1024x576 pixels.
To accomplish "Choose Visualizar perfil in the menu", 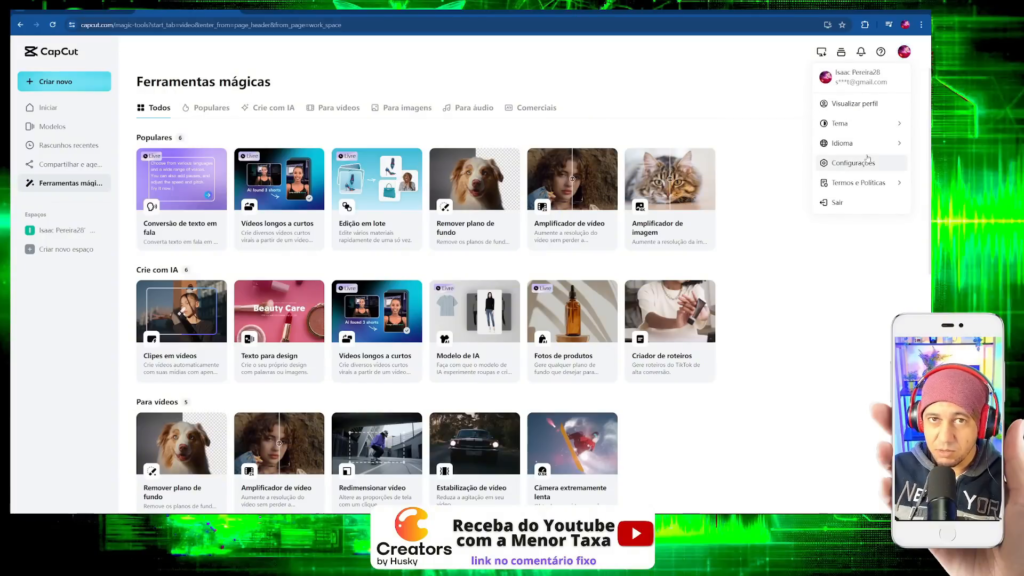I will coord(854,104).
